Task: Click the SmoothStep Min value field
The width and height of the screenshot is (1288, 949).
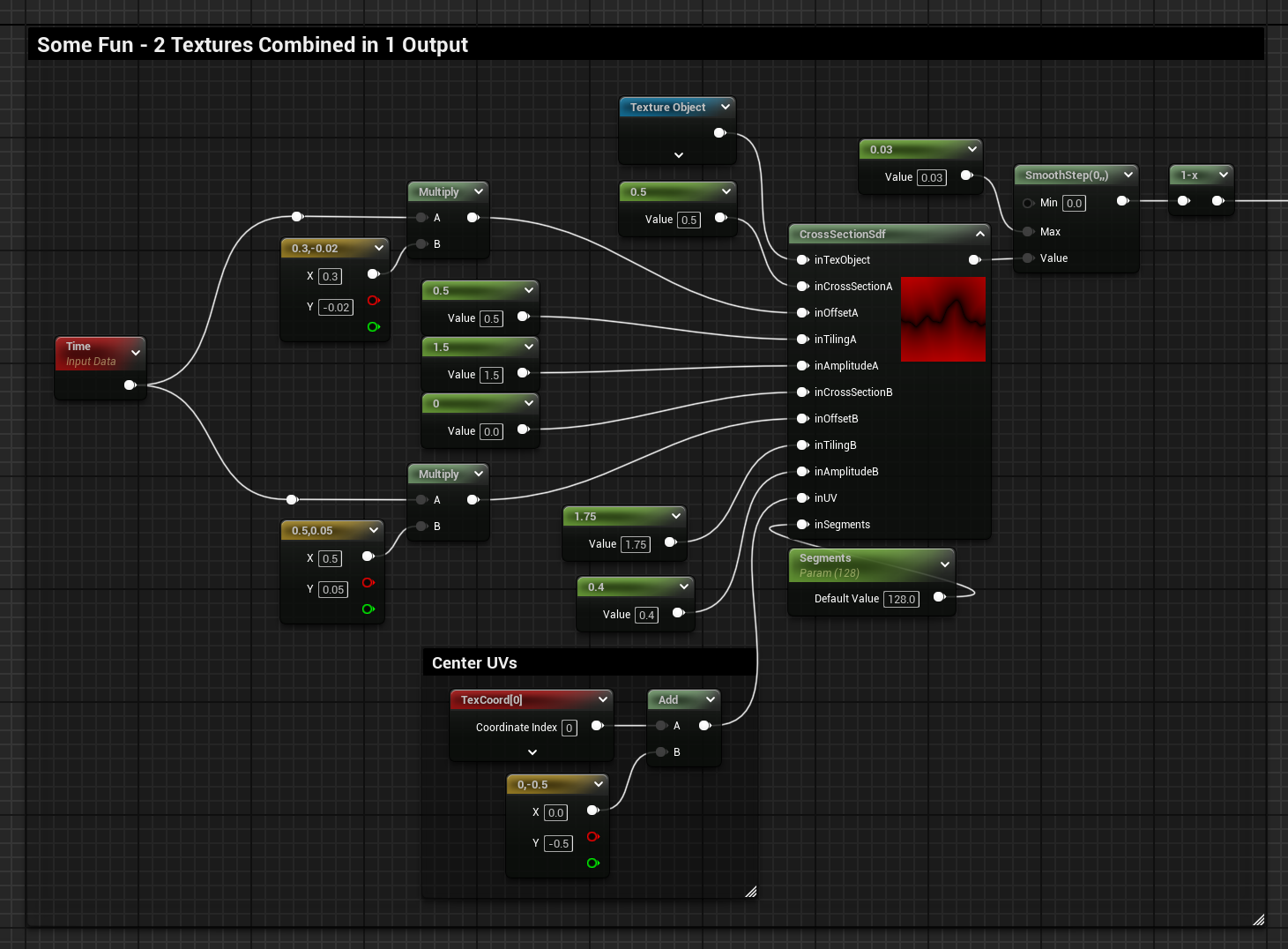Action: tap(1074, 204)
